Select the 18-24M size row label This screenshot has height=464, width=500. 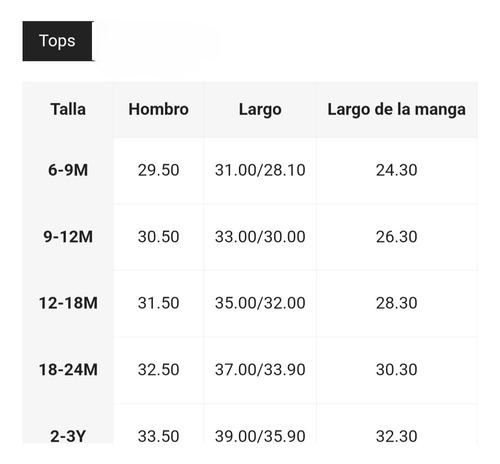(x=68, y=370)
